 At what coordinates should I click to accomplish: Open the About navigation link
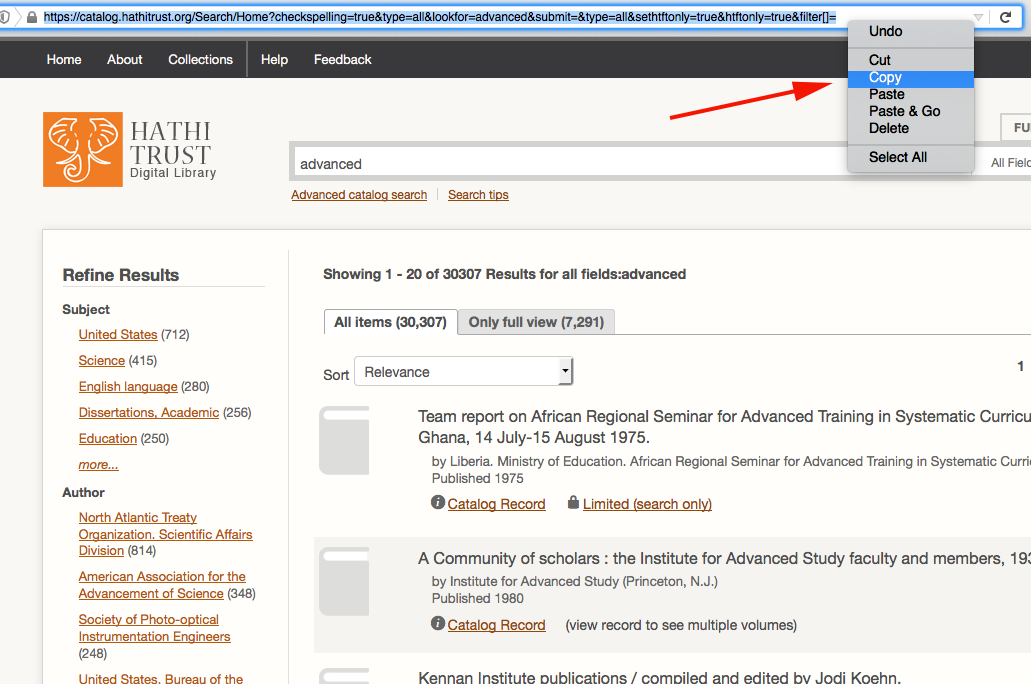pyautogui.click(x=124, y=59)
